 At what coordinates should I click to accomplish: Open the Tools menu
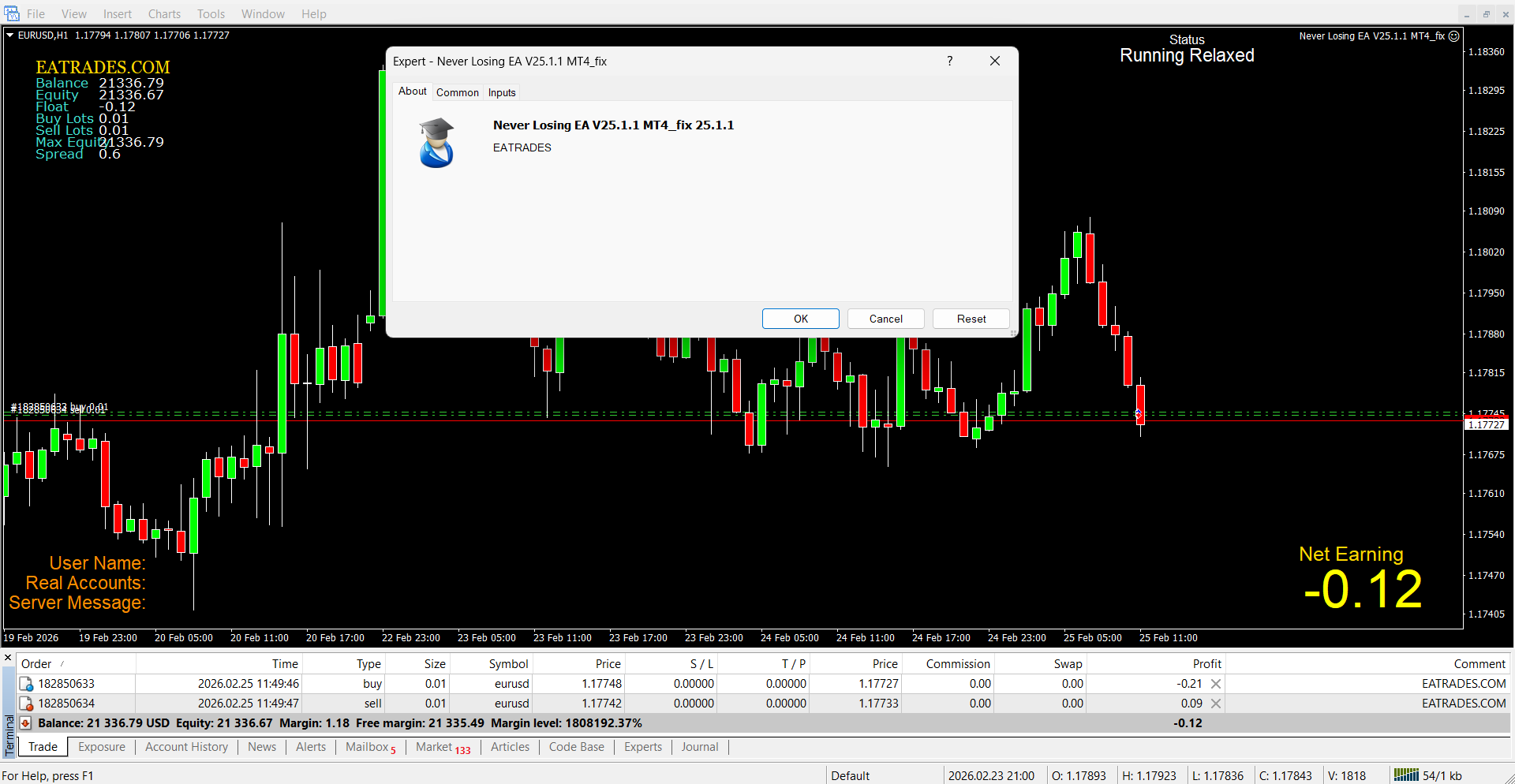[x=211, y=14]
